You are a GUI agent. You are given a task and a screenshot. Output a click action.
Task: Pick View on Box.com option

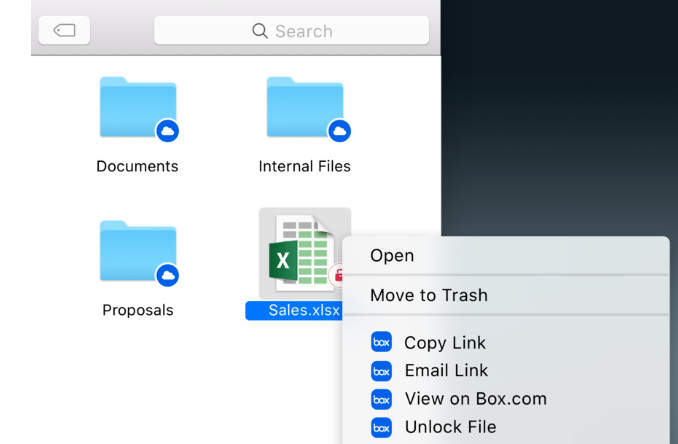pyautogui.click(x=475, y=399)
